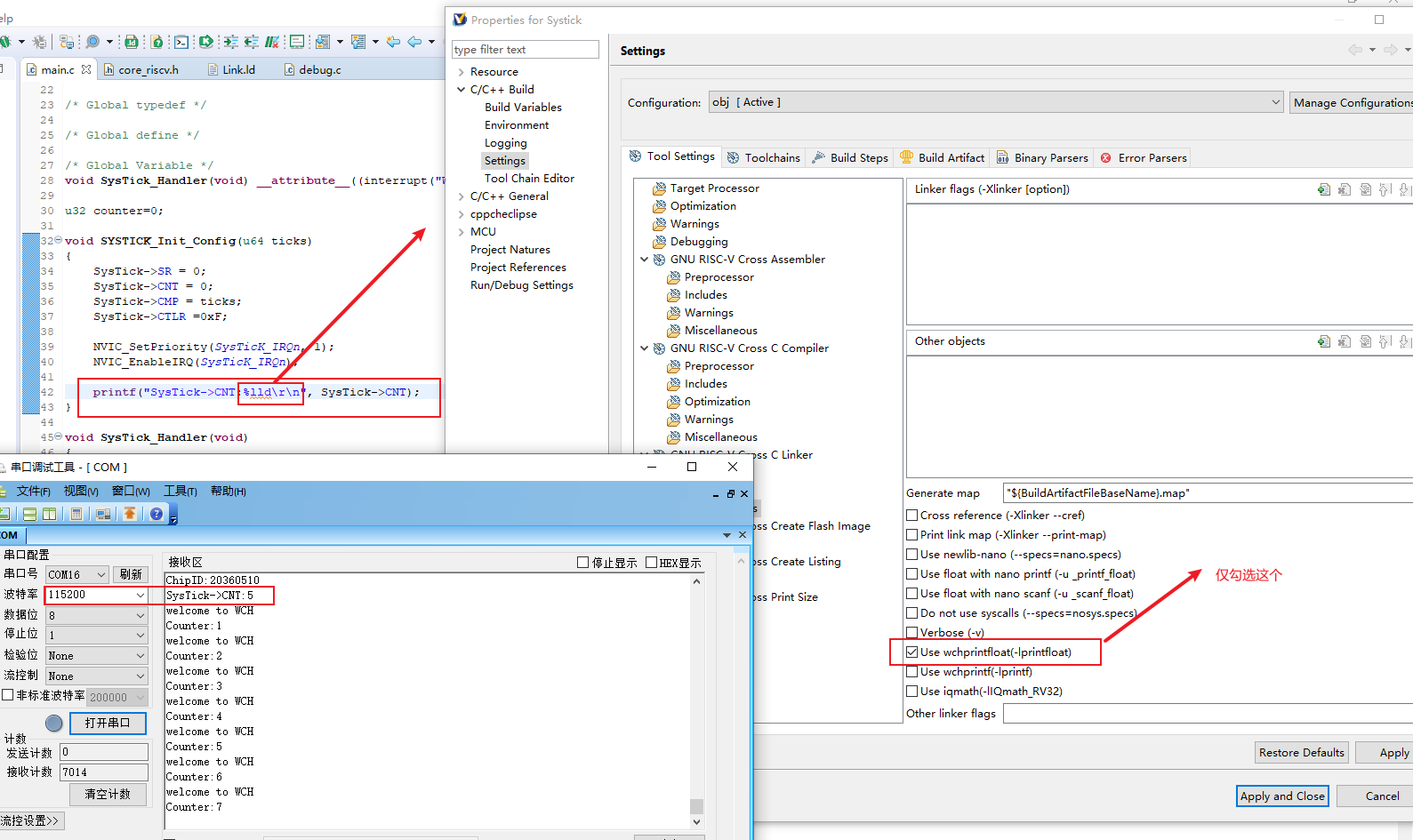Viewport: 1413px width, 840px height.
Task: Click the shift-right indent icon in toolbar
Action: click(x=231, y=42)
